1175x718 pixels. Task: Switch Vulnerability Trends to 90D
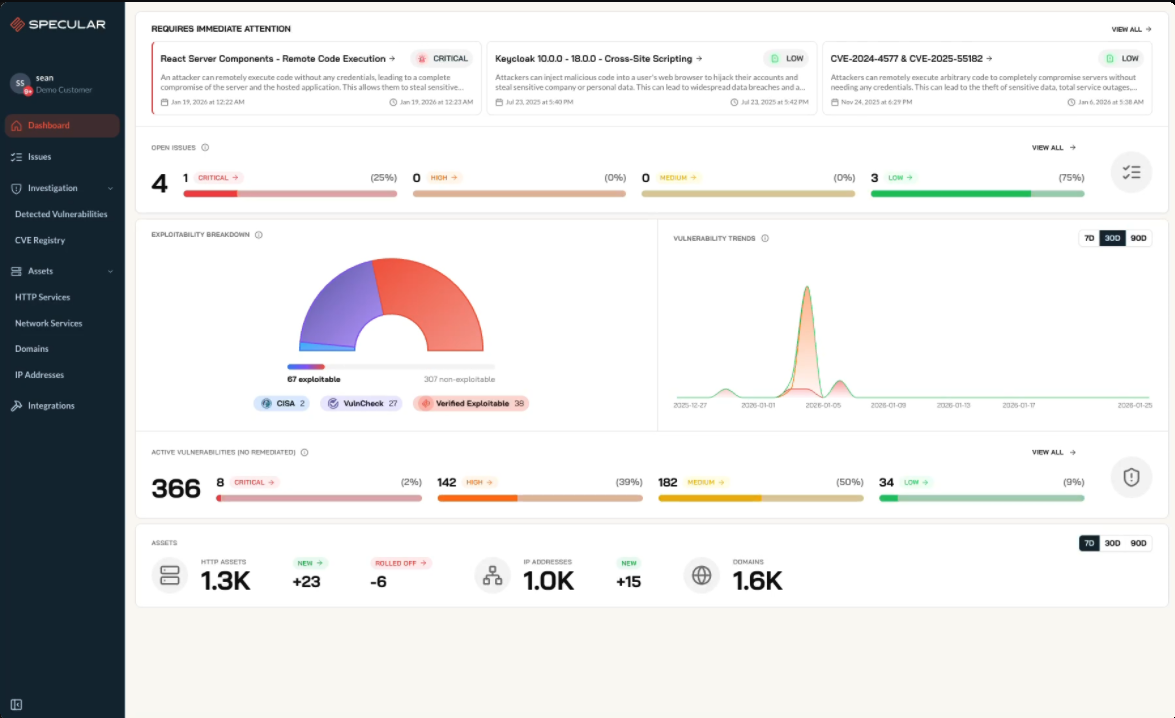point(1138,238)
